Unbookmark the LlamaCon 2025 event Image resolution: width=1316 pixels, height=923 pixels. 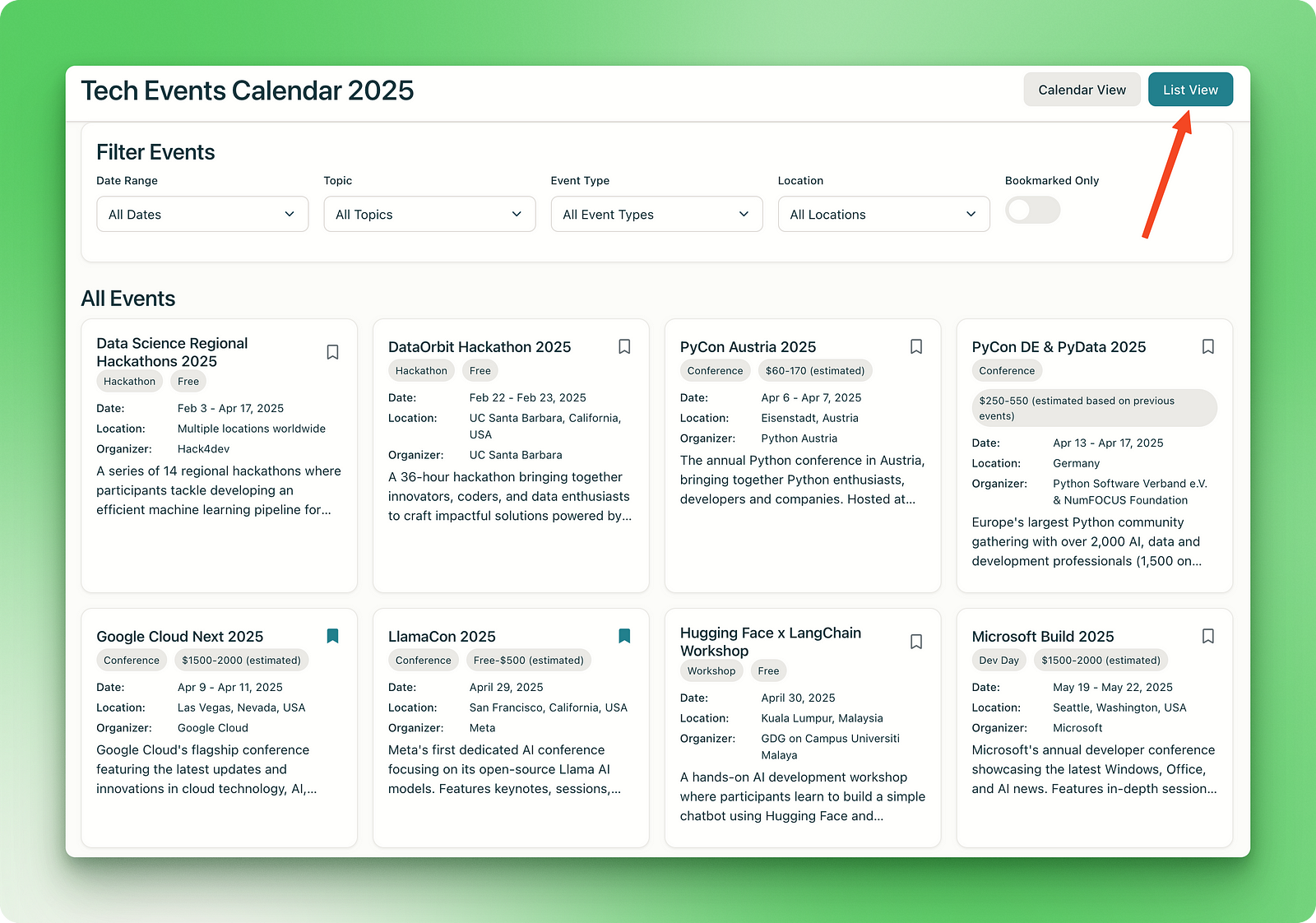624,636
